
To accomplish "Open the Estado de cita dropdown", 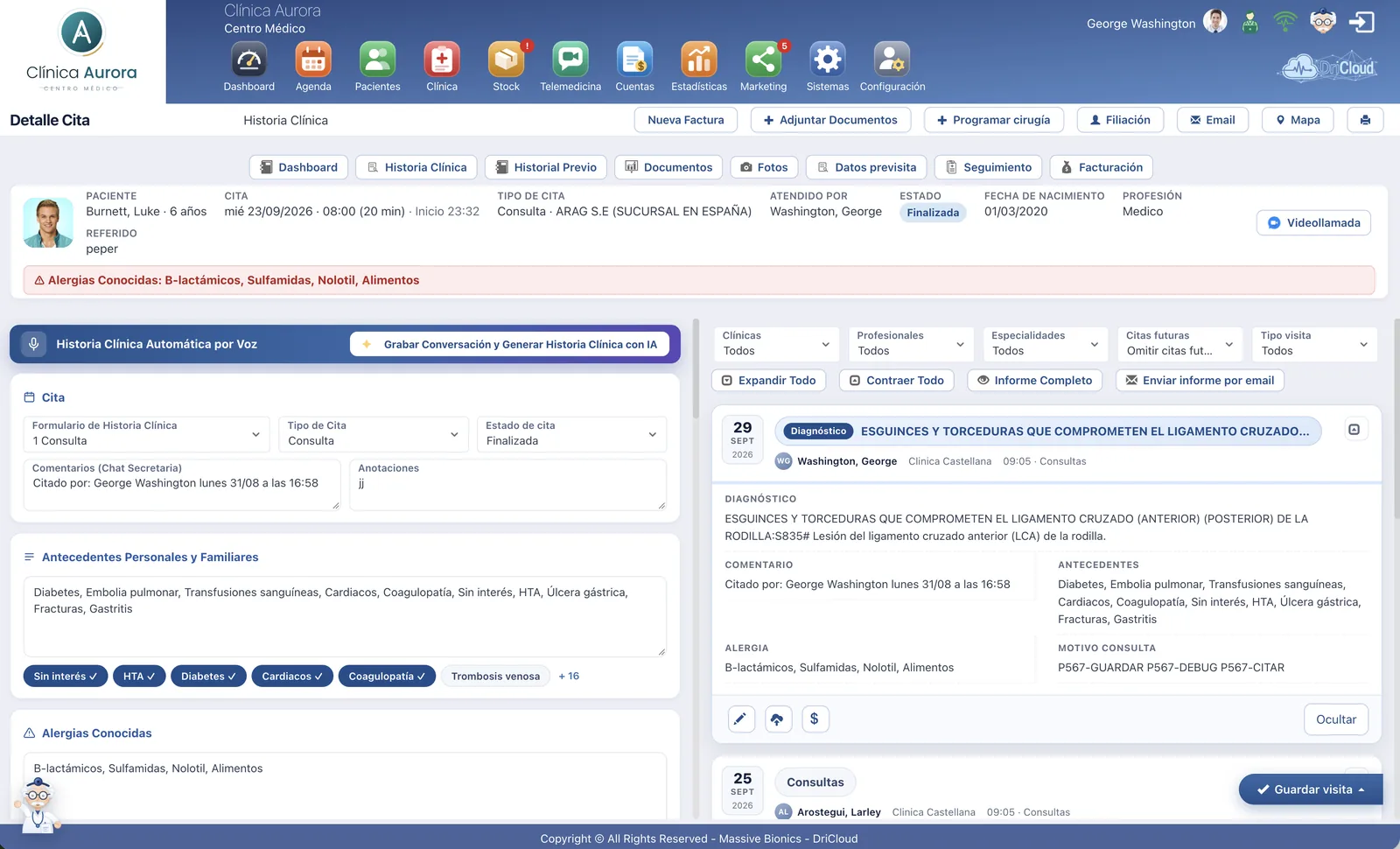I will pos(571,434).
